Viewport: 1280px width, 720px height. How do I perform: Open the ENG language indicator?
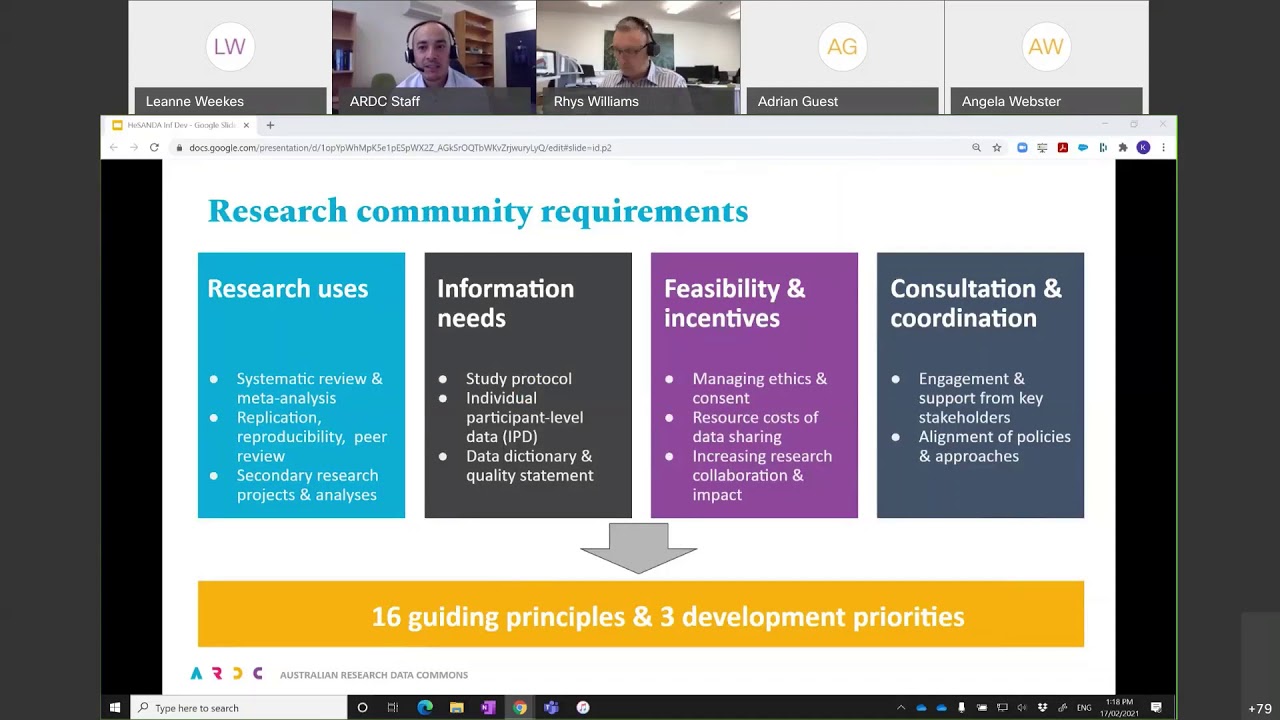click(x=1084, y=708)
